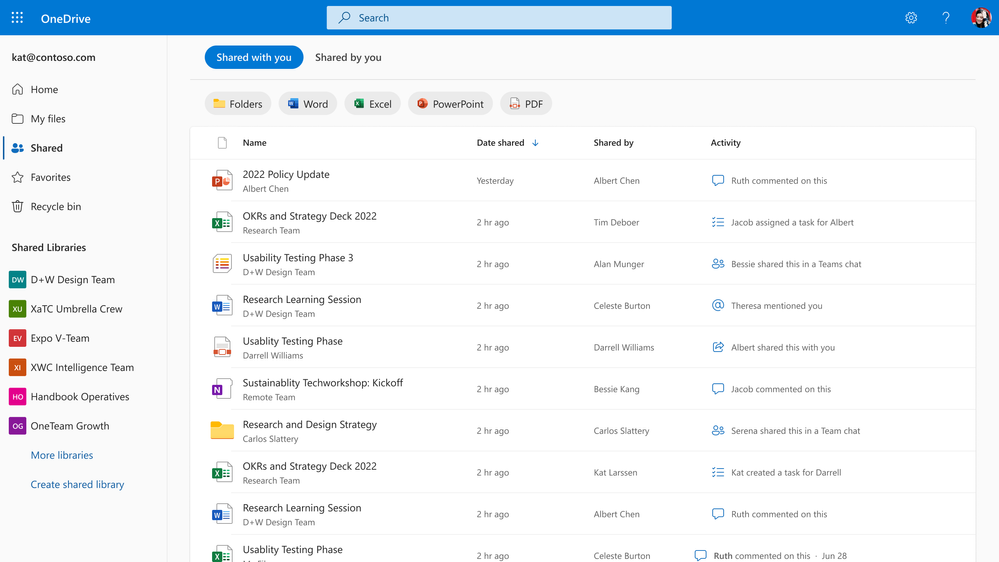Click 'Tim Deboer' in Shared by column
Screen dimensions: 999x562
pos(616,222)
